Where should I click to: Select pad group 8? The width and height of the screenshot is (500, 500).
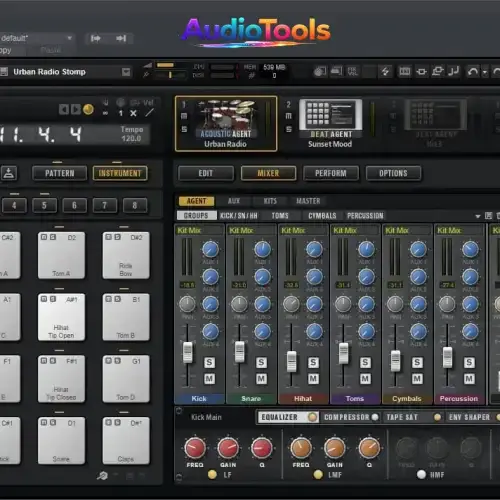coord(135,205)
